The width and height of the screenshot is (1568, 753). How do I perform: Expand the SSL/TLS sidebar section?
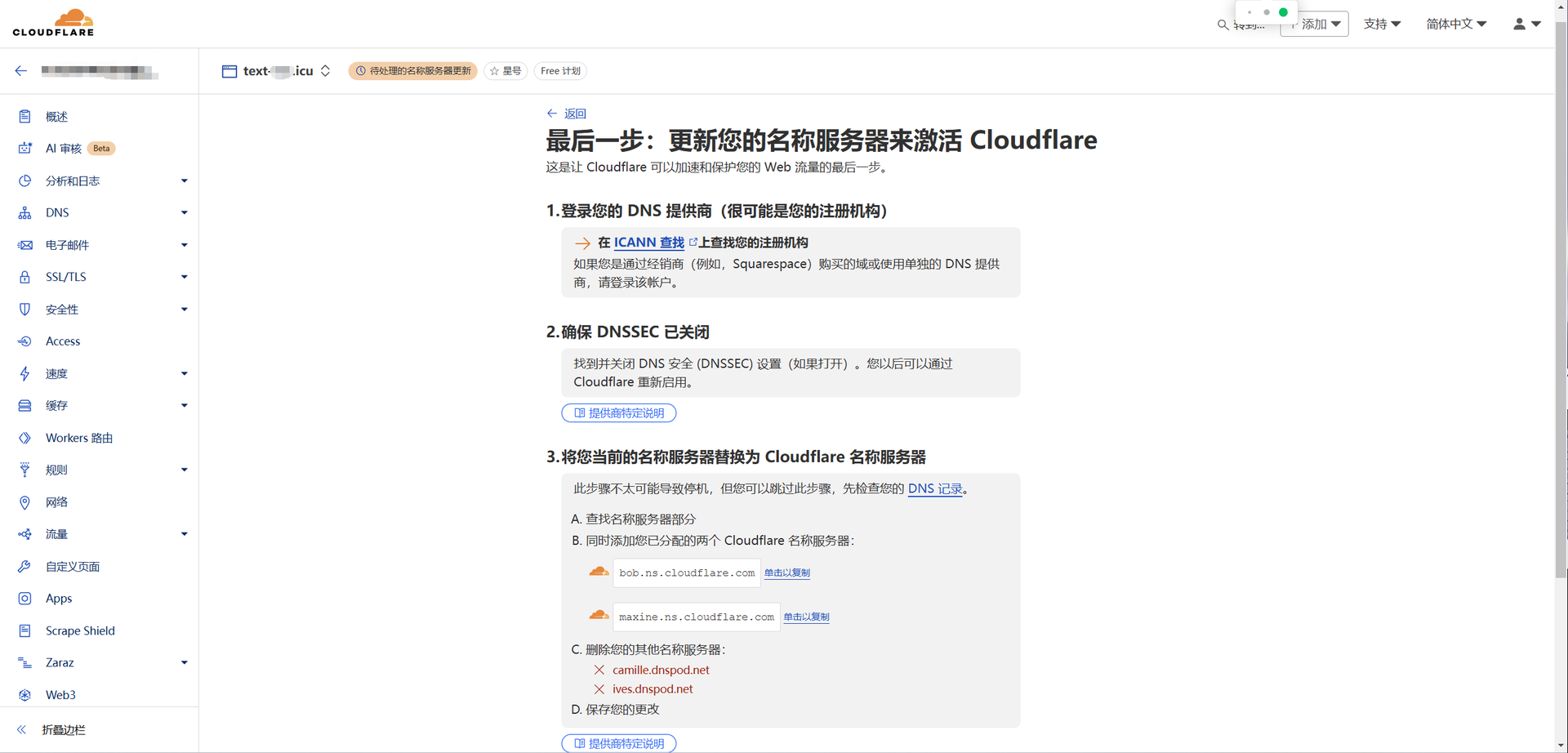point(184,277)
